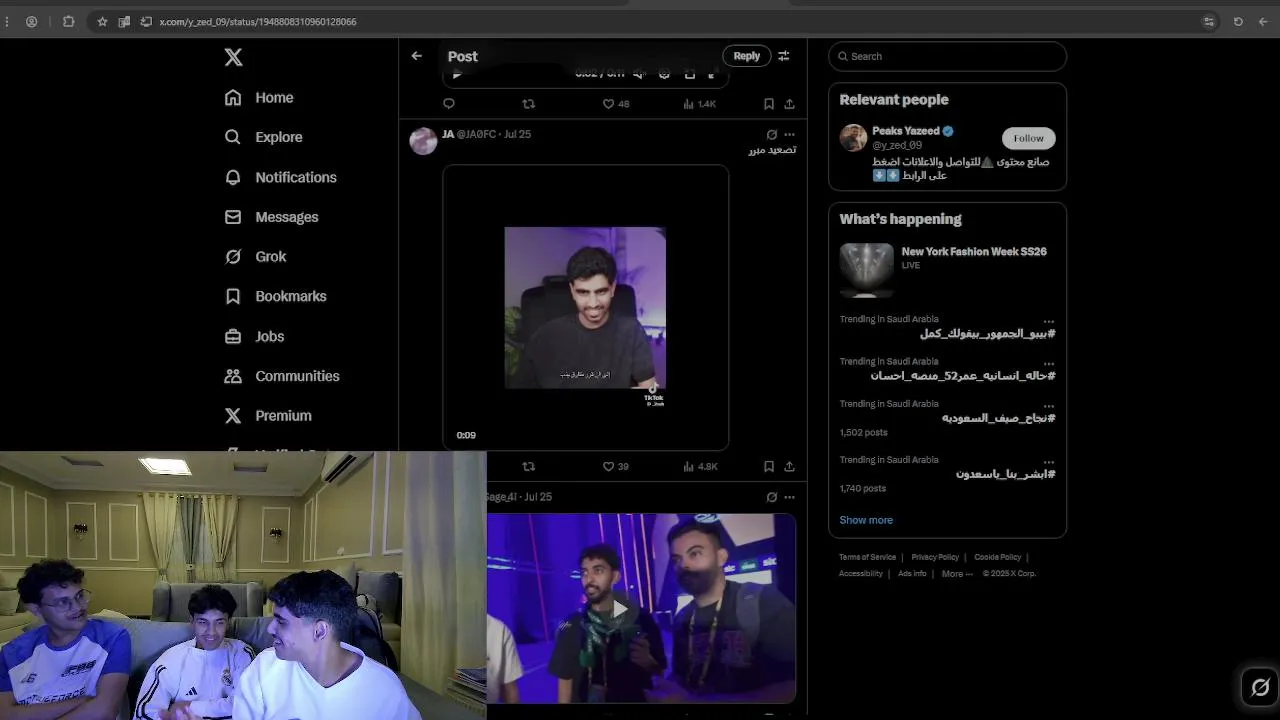Open more menu for #بيبو_الجمهور_بيقولك_كمل trend

tap(1048, 321)
